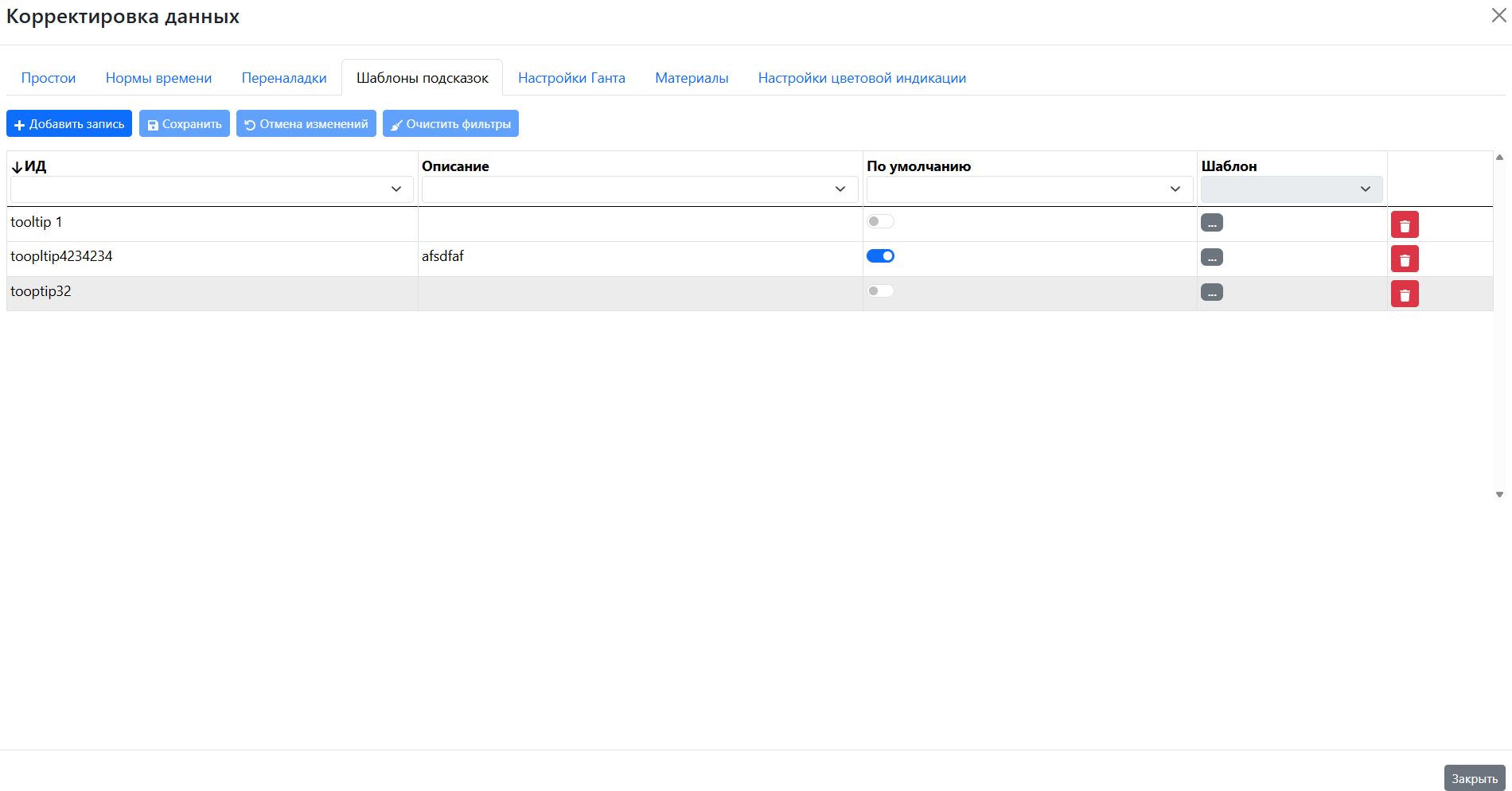Open template ellipsis for toopltip4234234
Screen dimensions: 1512x791
[1211, 258]
